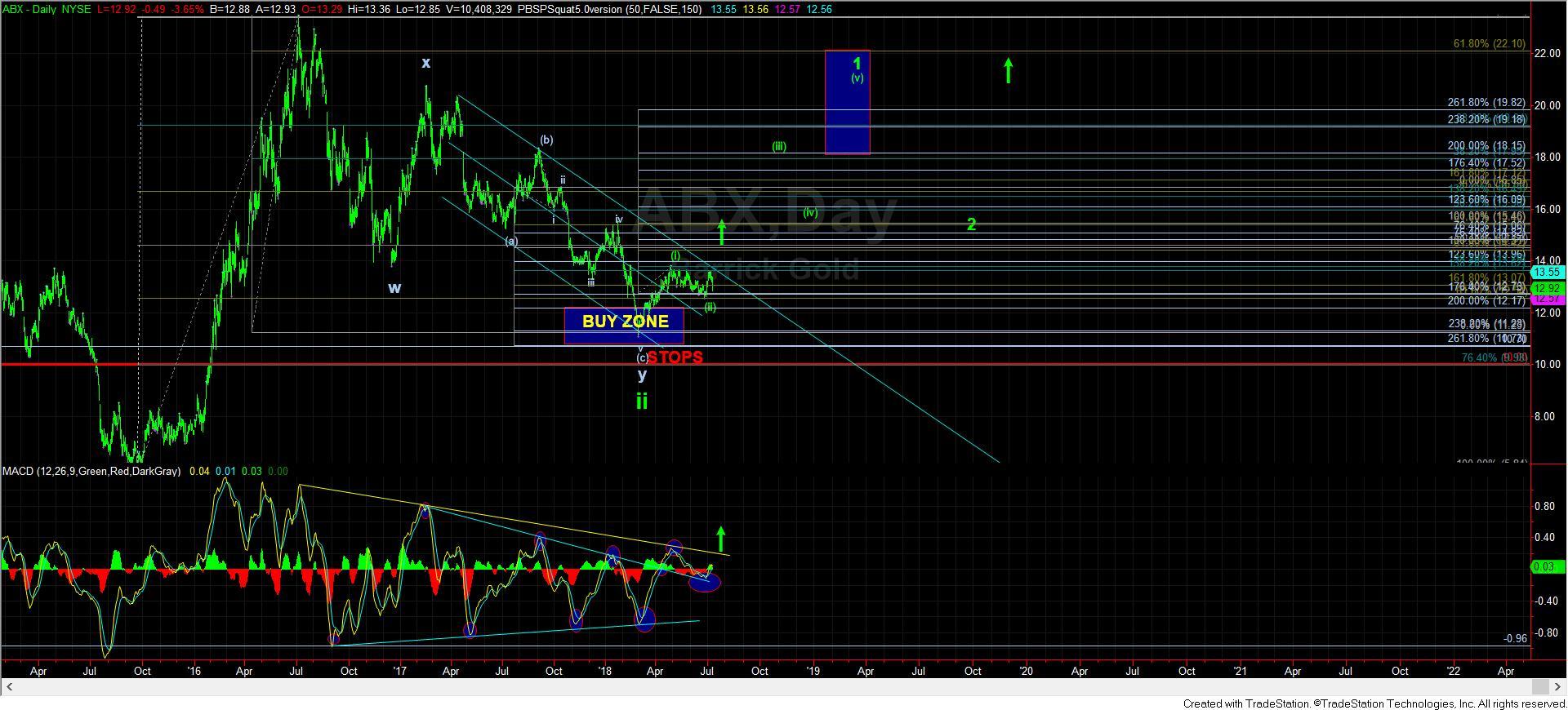Image resolution: width=1568 pixels, height=710 pixels.
Task: Click the 8.00 price axis label
Action: coord(1546,416)
